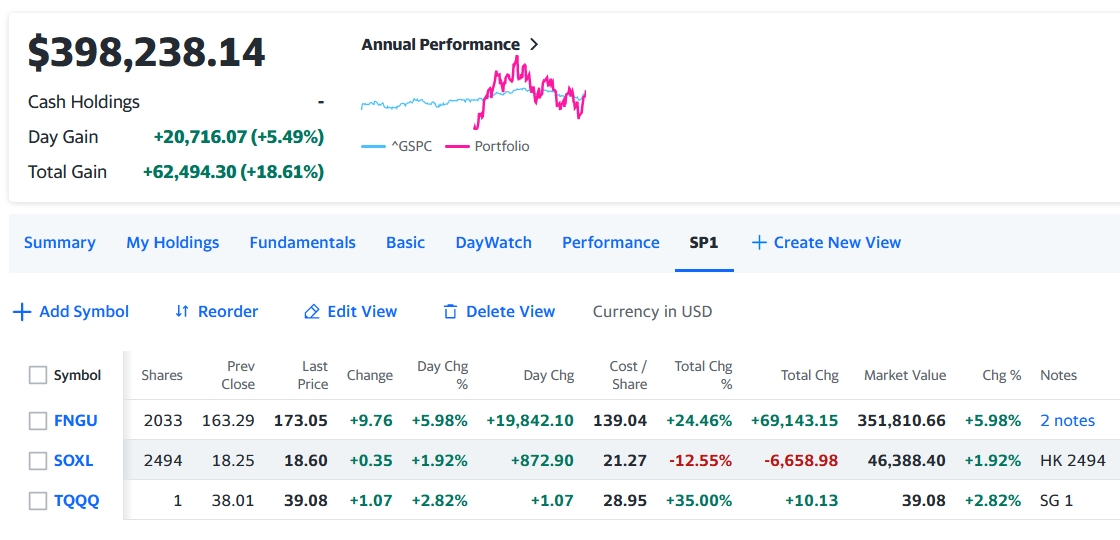Go to the Performance view tab
The width and height of the screenshot is (1120, 540).
click(610, 243)
